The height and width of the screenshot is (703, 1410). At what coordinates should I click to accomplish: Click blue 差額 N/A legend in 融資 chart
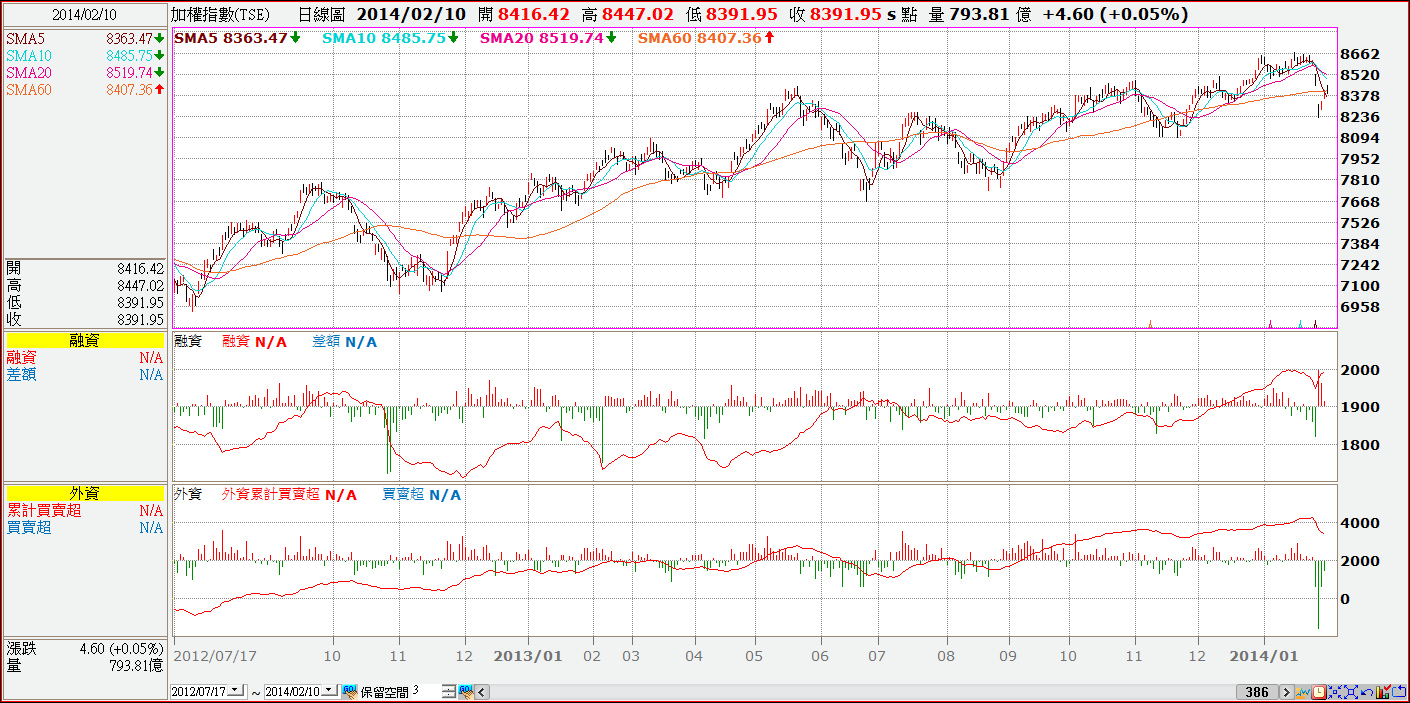(344, 342)
